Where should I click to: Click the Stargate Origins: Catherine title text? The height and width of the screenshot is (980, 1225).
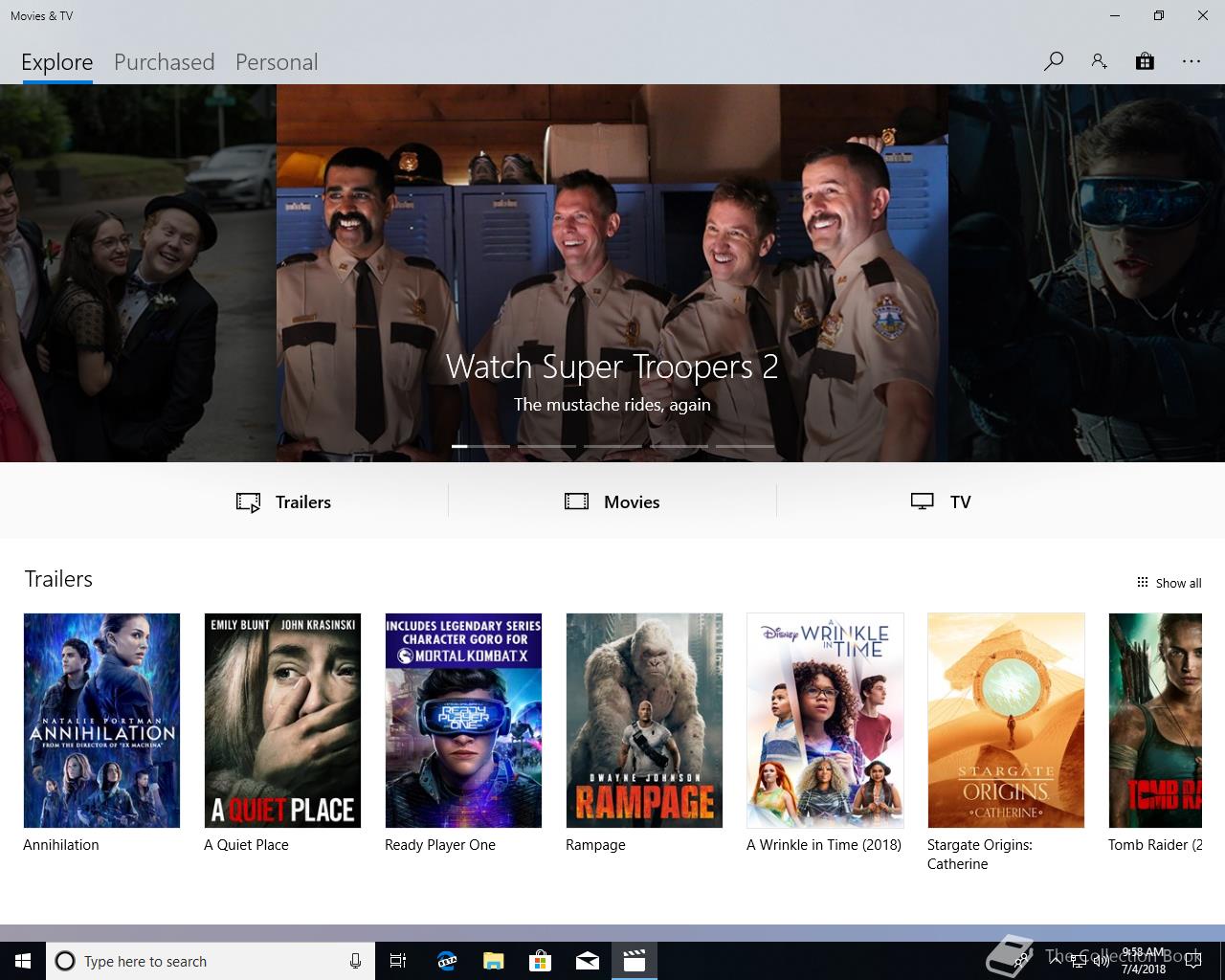[x=980, y=855]
